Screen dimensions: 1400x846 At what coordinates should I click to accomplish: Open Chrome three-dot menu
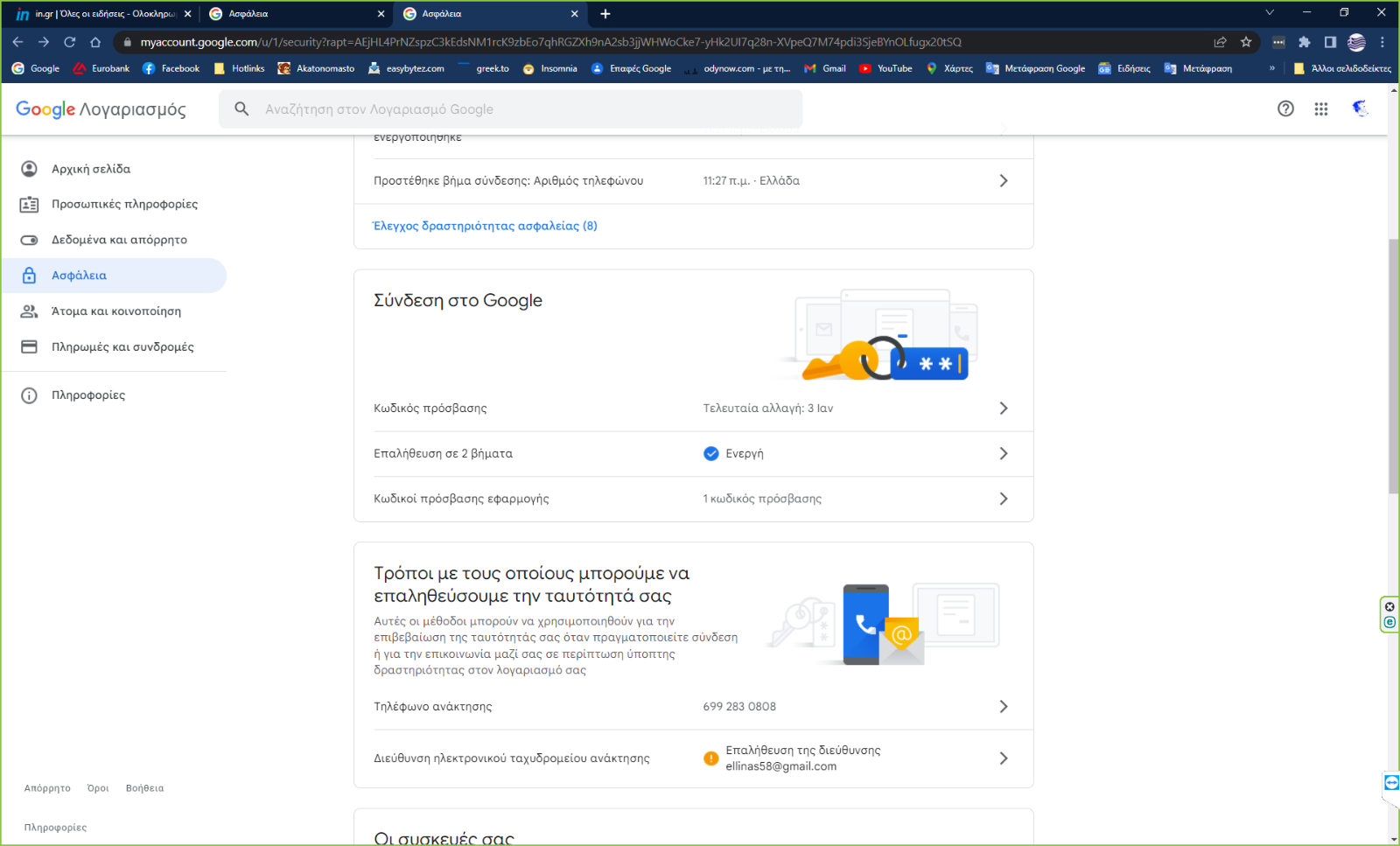[1382, 42]
